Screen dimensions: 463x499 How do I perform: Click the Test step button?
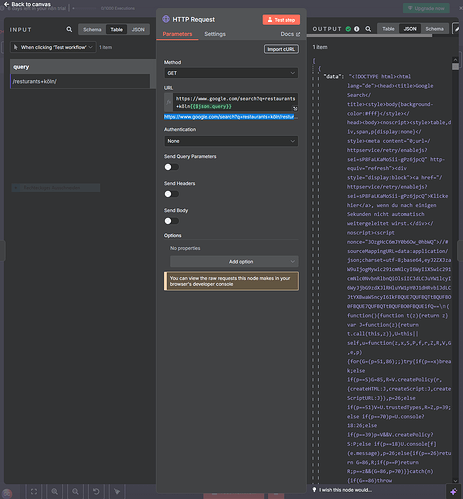pos(281,20)
